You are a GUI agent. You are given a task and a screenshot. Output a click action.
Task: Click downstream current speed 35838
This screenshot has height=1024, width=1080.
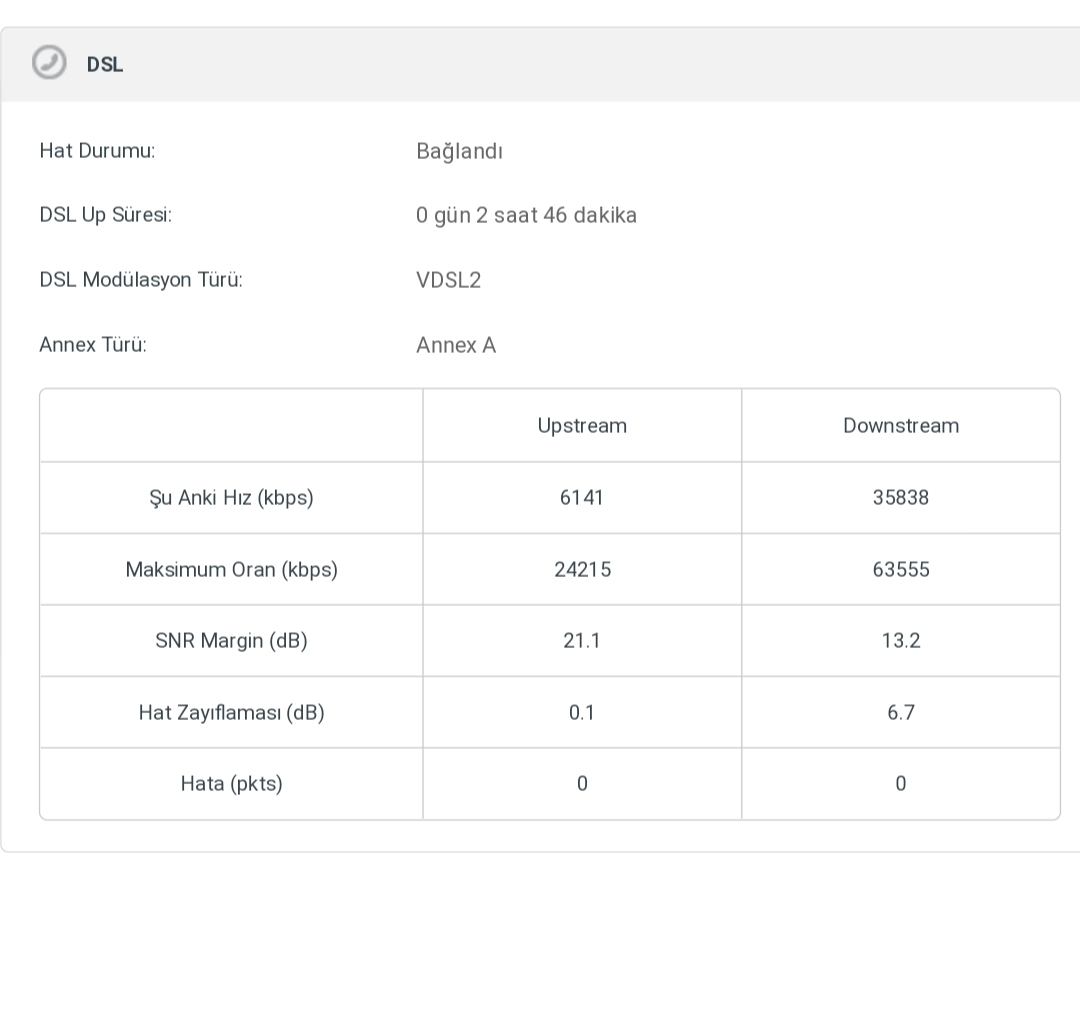point(900,498)
